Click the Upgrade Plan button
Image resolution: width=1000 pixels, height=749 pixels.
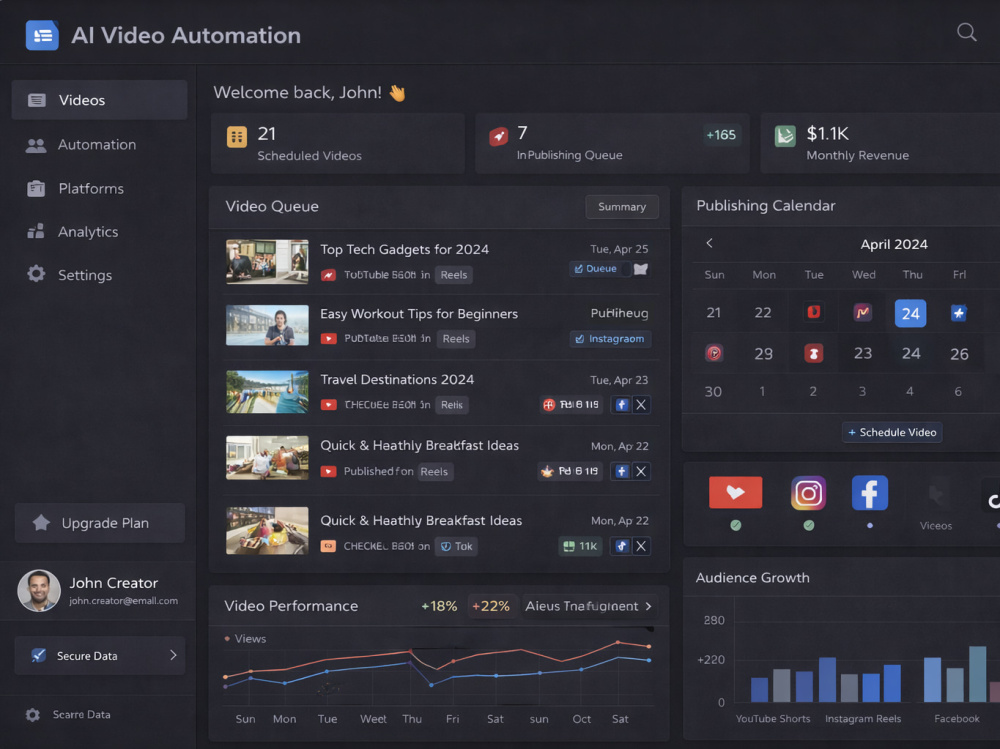[x=99, y=523]
